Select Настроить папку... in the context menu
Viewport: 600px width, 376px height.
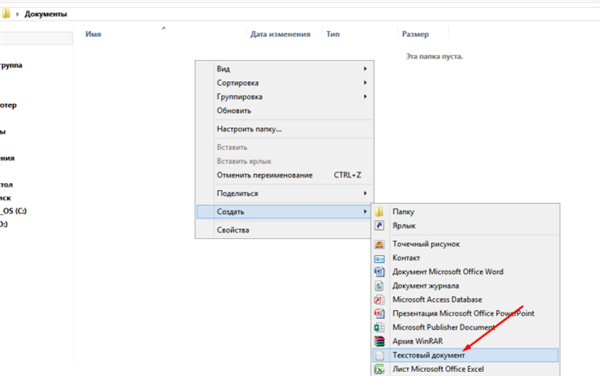click(284, 129)
